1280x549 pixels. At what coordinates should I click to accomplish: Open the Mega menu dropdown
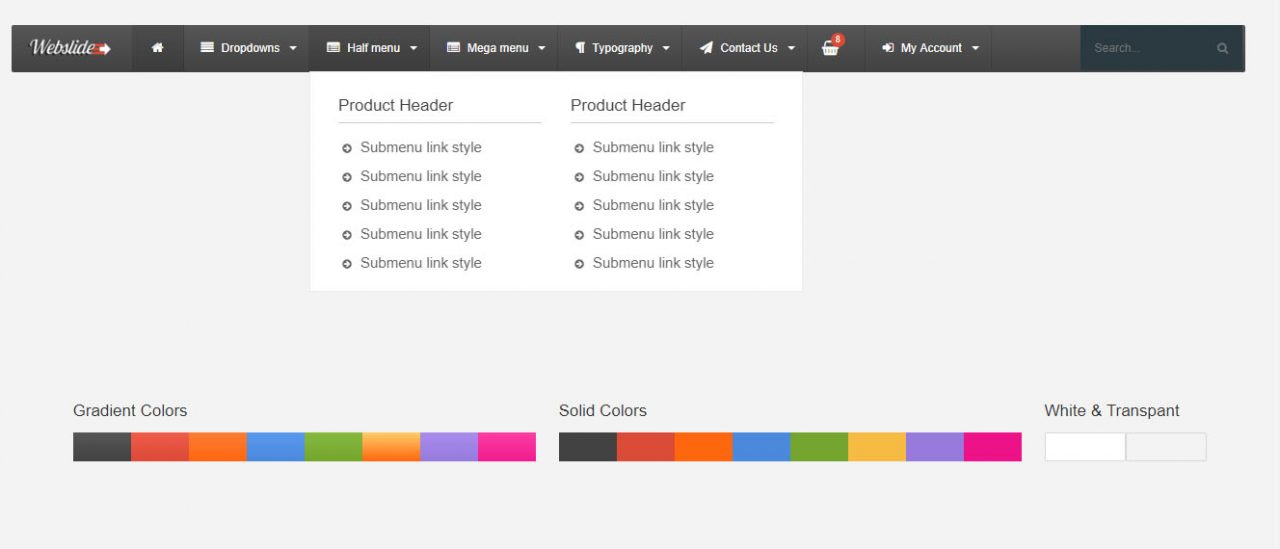coord(495,48)
